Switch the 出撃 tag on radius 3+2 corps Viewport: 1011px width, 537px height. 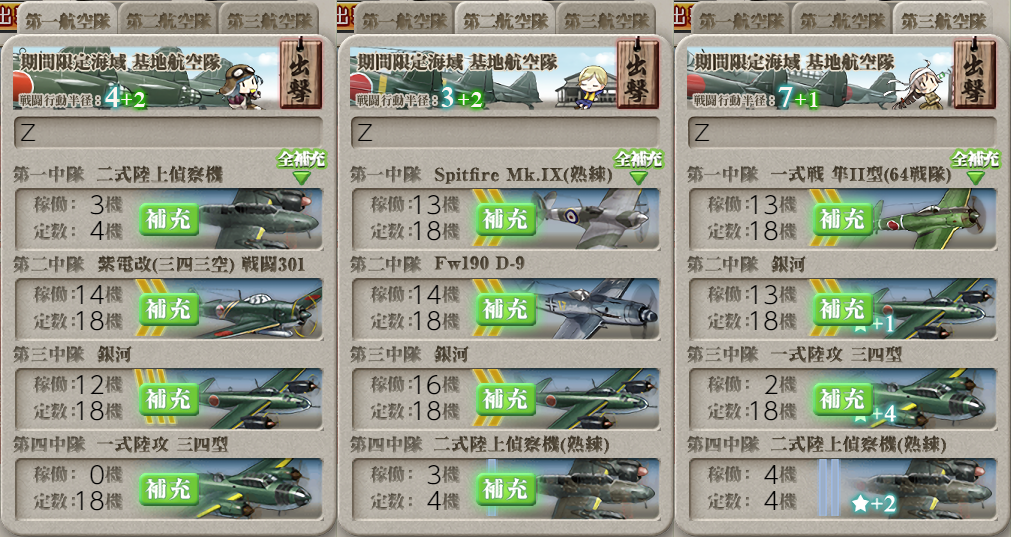(638, 73)
